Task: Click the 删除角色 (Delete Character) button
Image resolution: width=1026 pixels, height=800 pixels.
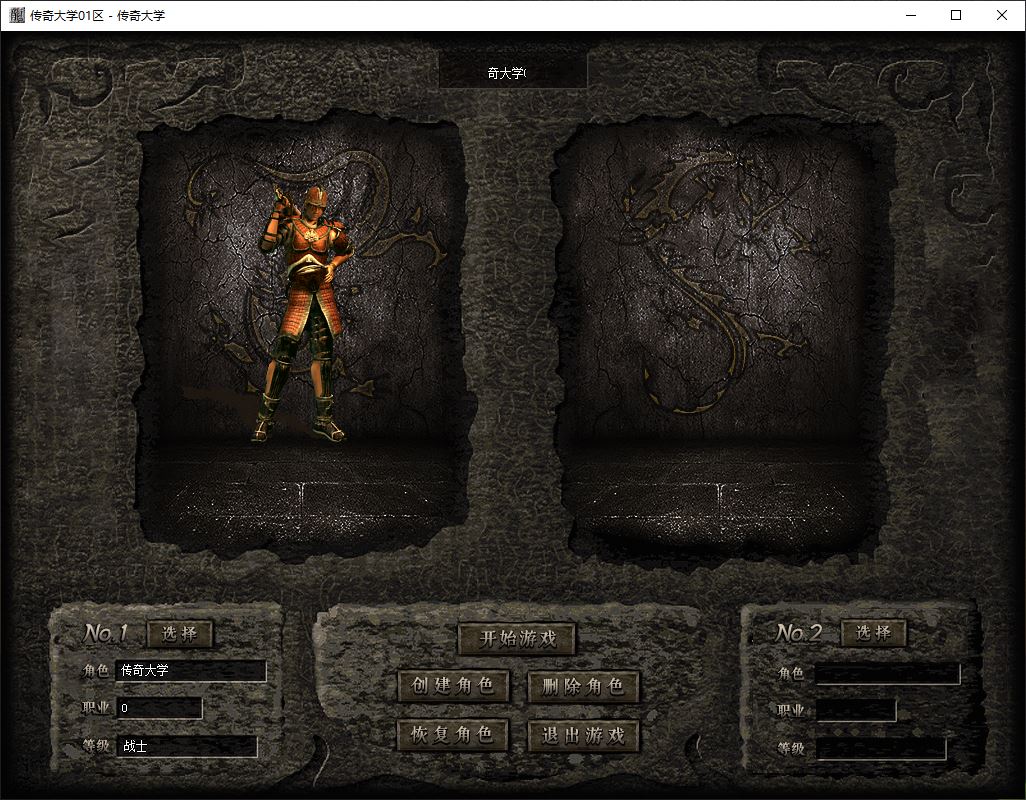Action: pyautogui.click(x=582, y=686)
